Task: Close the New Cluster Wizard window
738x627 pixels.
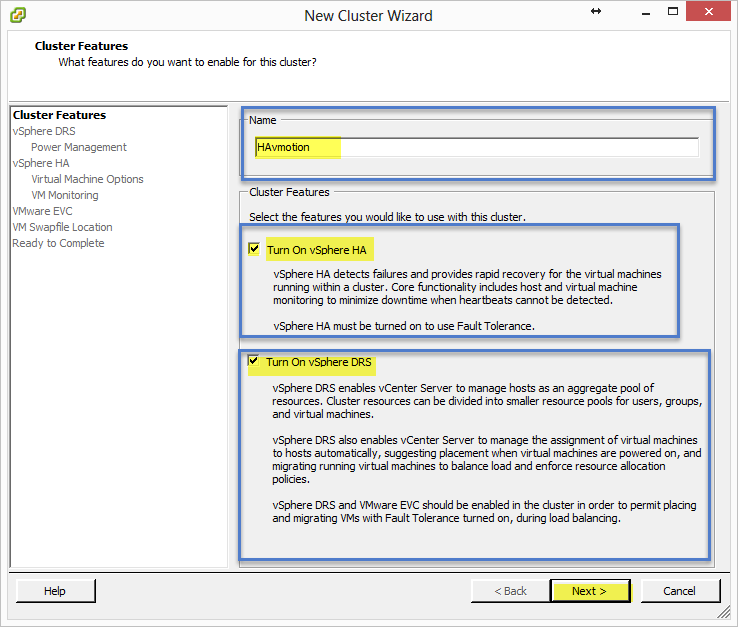Action: [708, 11]
